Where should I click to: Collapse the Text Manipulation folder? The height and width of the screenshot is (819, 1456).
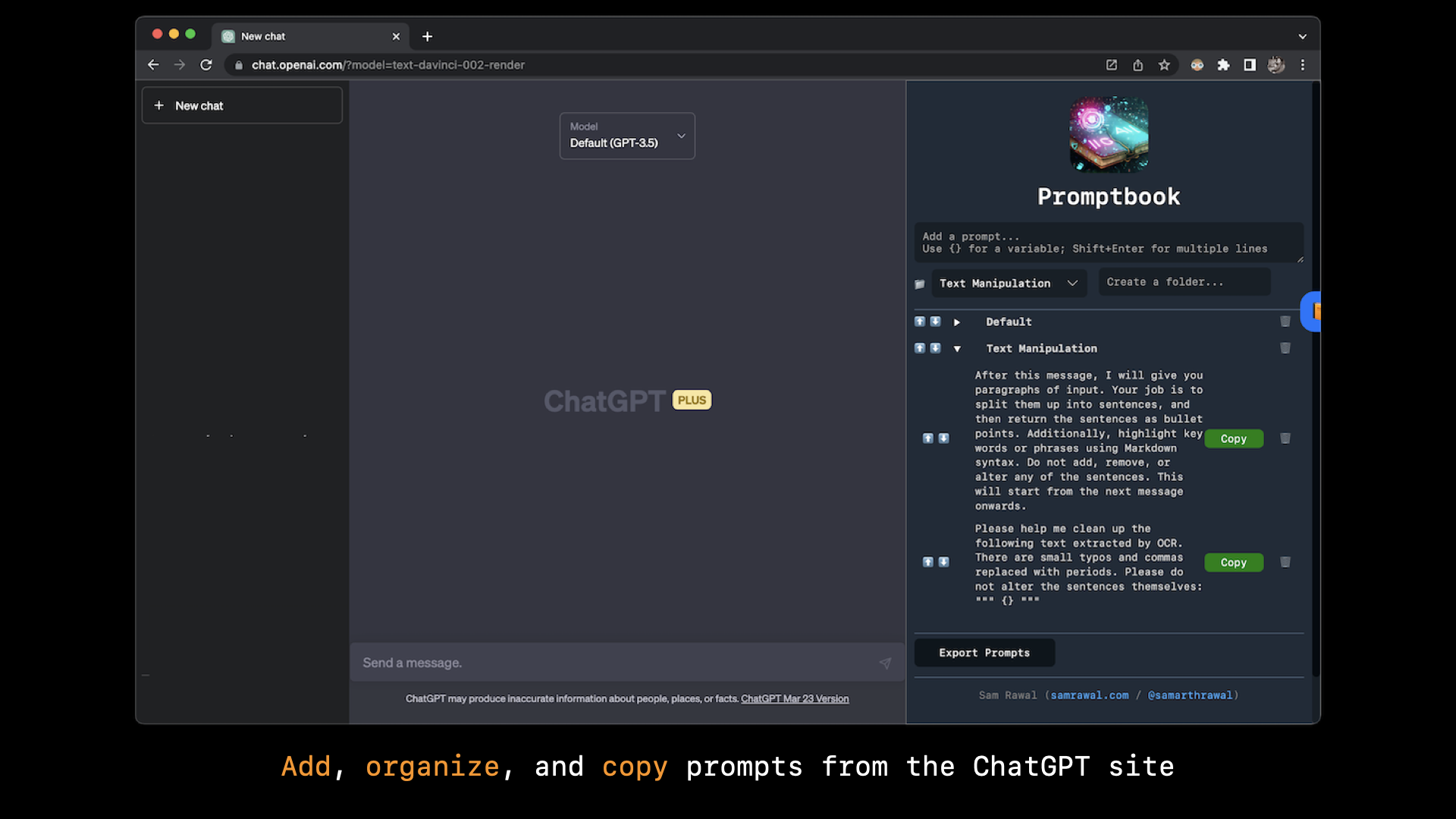coord(957,349)
